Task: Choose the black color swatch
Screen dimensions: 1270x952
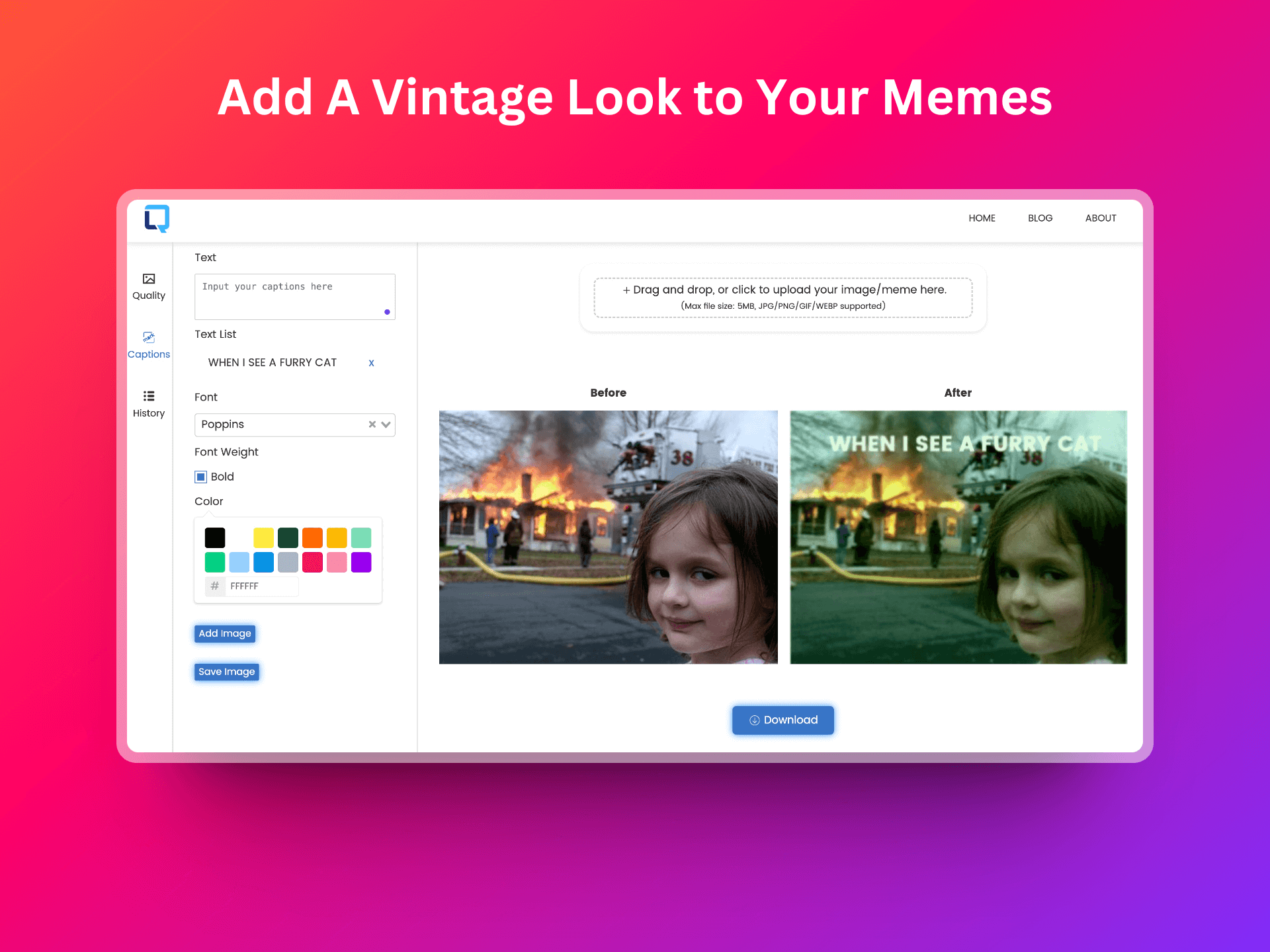Action: click(x=215, y=537)
